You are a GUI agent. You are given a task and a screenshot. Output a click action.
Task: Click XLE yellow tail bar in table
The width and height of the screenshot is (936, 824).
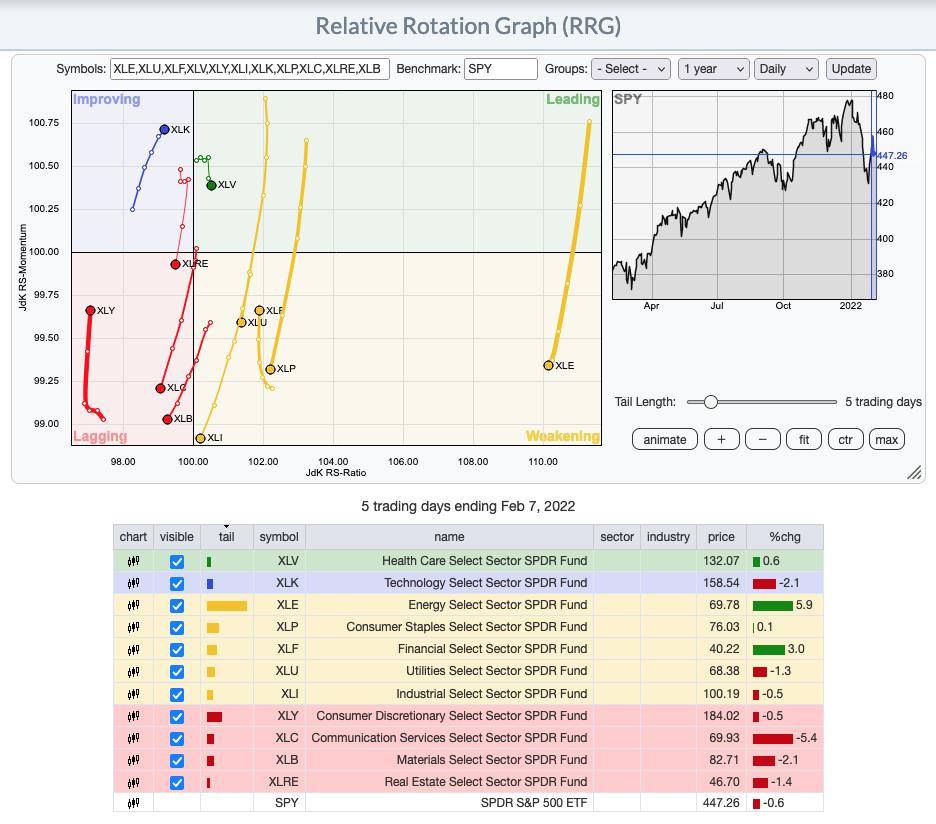pyautogui.click(x=227, y=606)
